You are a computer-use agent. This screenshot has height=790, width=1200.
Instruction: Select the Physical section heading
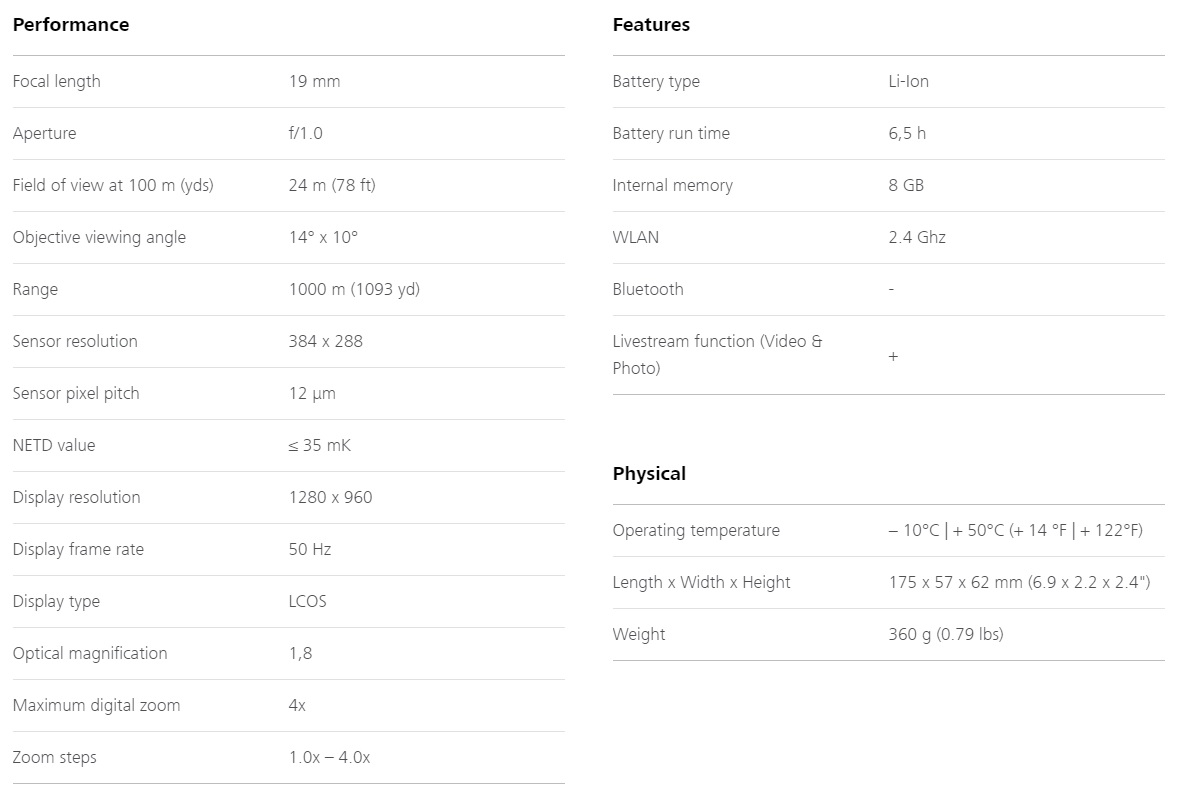[649, 474]
